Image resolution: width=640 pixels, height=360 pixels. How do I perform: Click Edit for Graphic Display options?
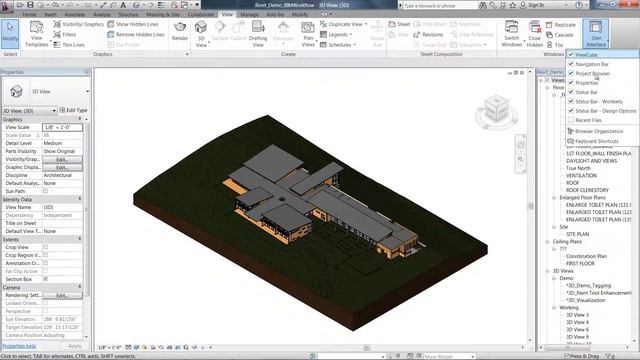tap(62, 167)
